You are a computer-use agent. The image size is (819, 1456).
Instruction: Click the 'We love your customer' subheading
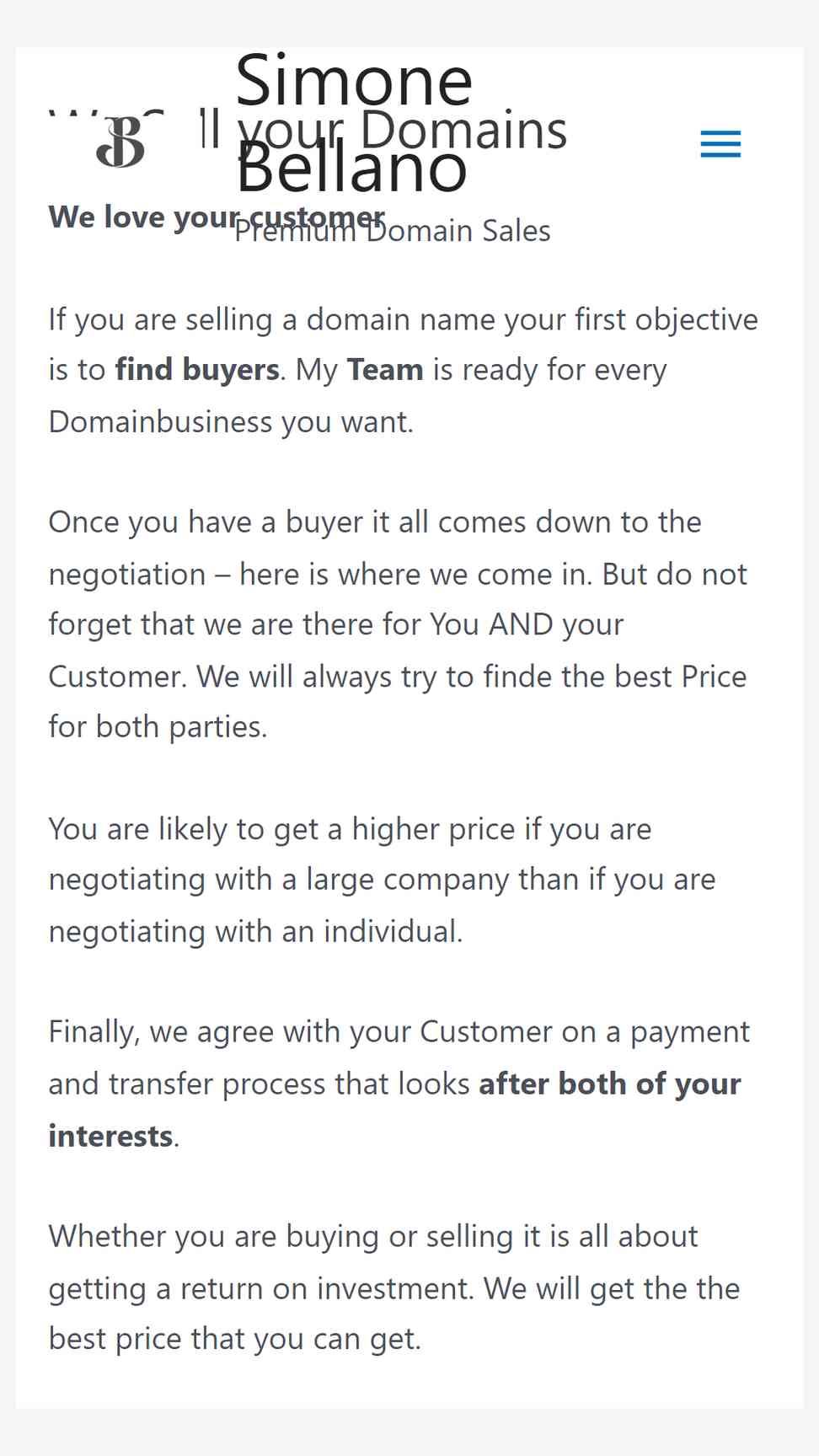click(217, 217)
